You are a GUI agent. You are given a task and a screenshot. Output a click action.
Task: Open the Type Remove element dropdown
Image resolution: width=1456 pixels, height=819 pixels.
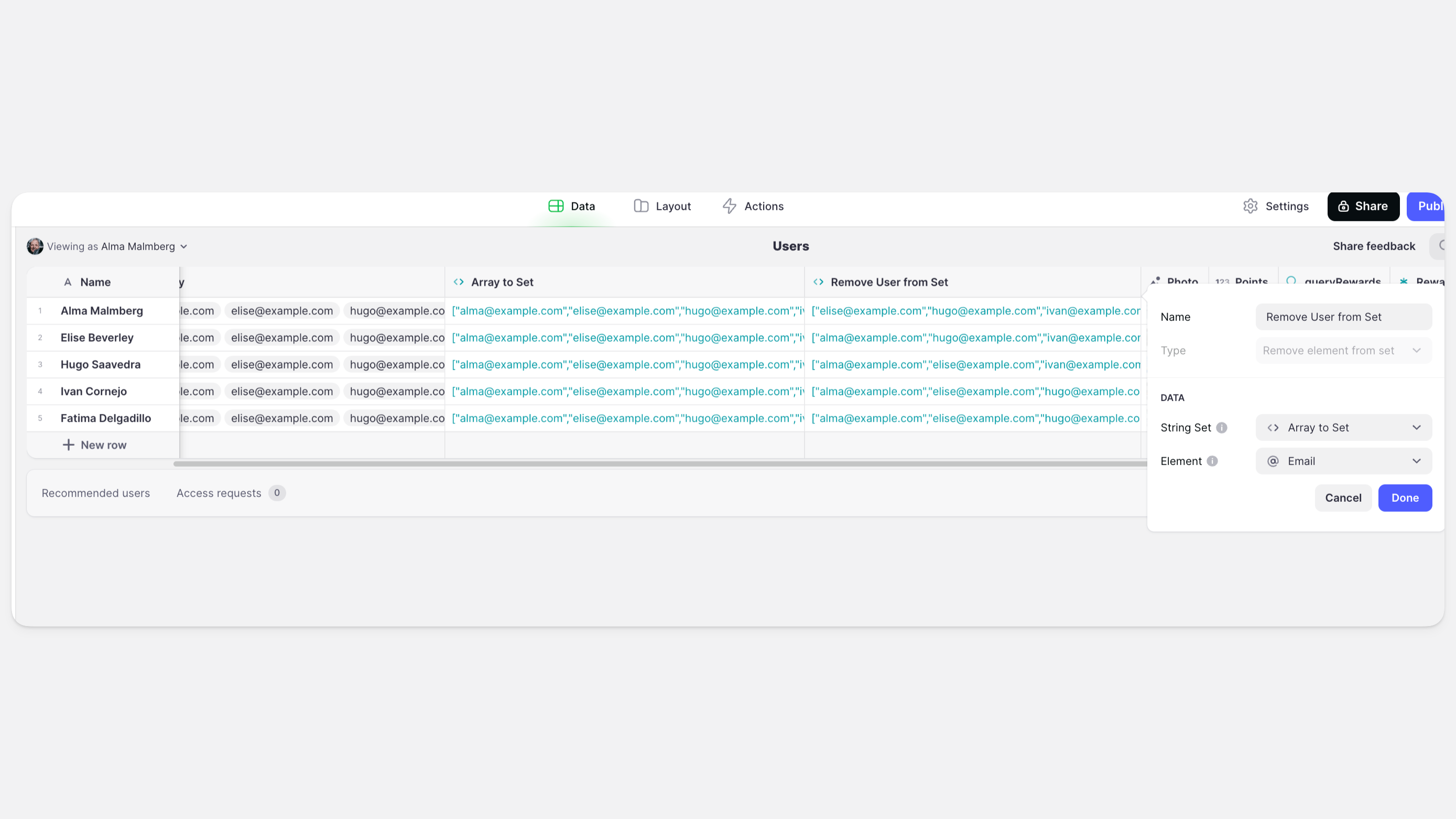(x=1343, y=350)
